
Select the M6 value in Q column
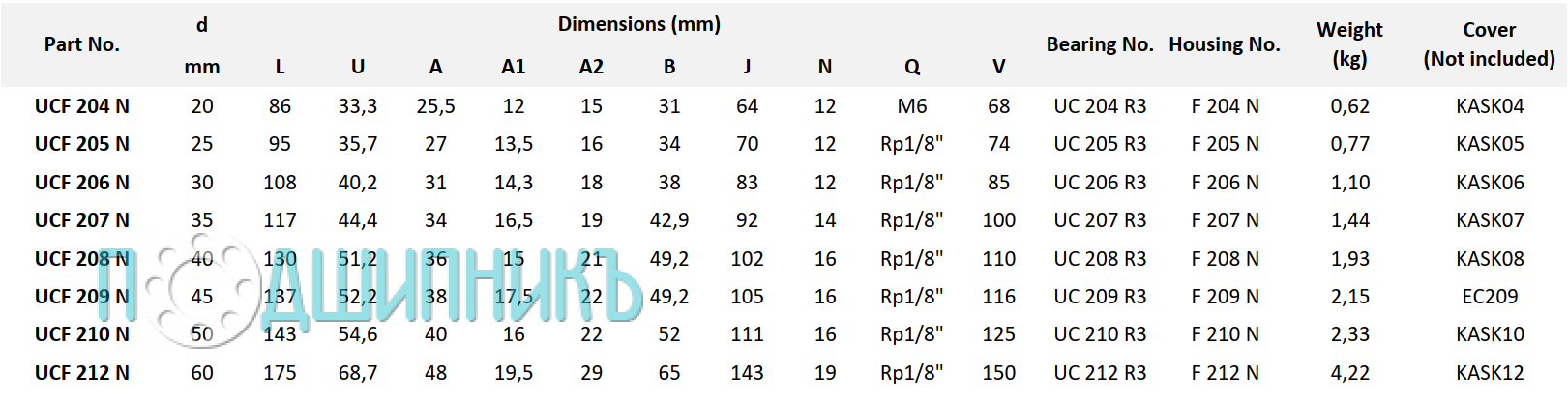912,106
